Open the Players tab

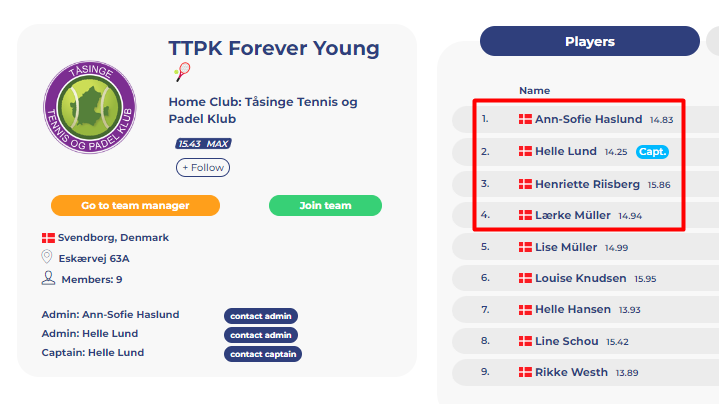(x=590, y=41)
